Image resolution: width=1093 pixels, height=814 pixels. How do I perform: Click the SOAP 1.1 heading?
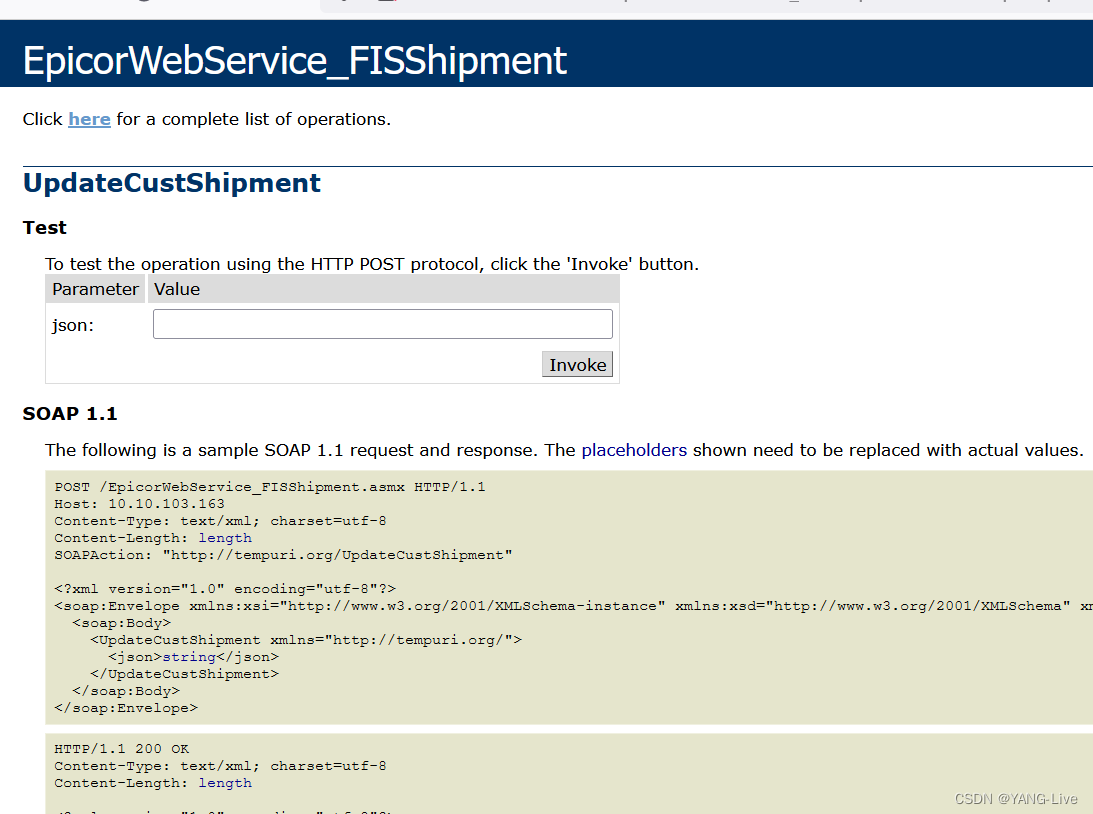[x=70, y=414]
